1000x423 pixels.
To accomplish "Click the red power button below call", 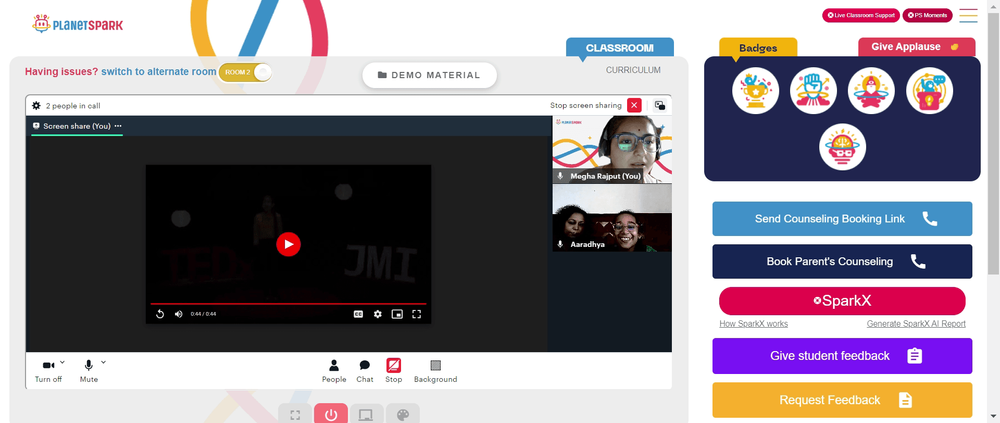I will click(330, 414).
